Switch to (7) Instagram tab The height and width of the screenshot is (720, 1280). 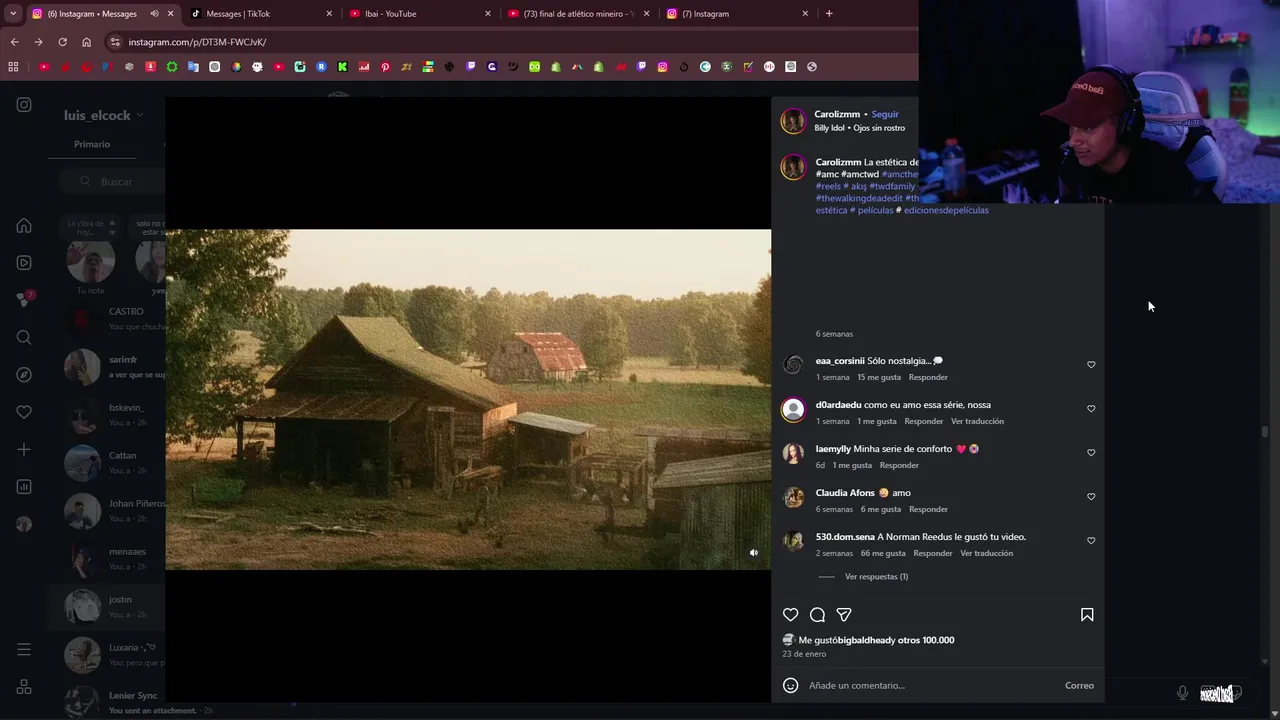click(738, 13)
